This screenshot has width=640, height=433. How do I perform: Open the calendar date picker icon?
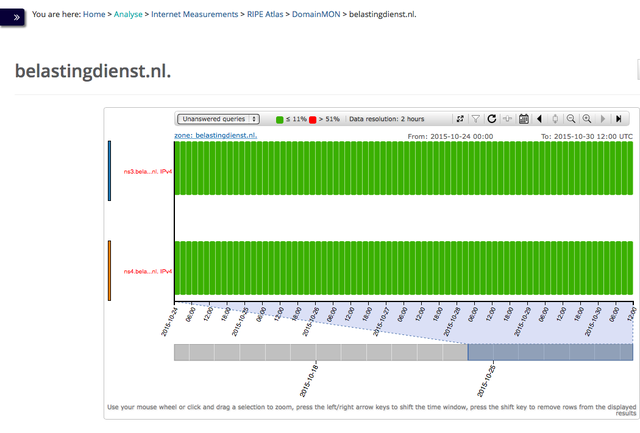click(x=524, y=119)
